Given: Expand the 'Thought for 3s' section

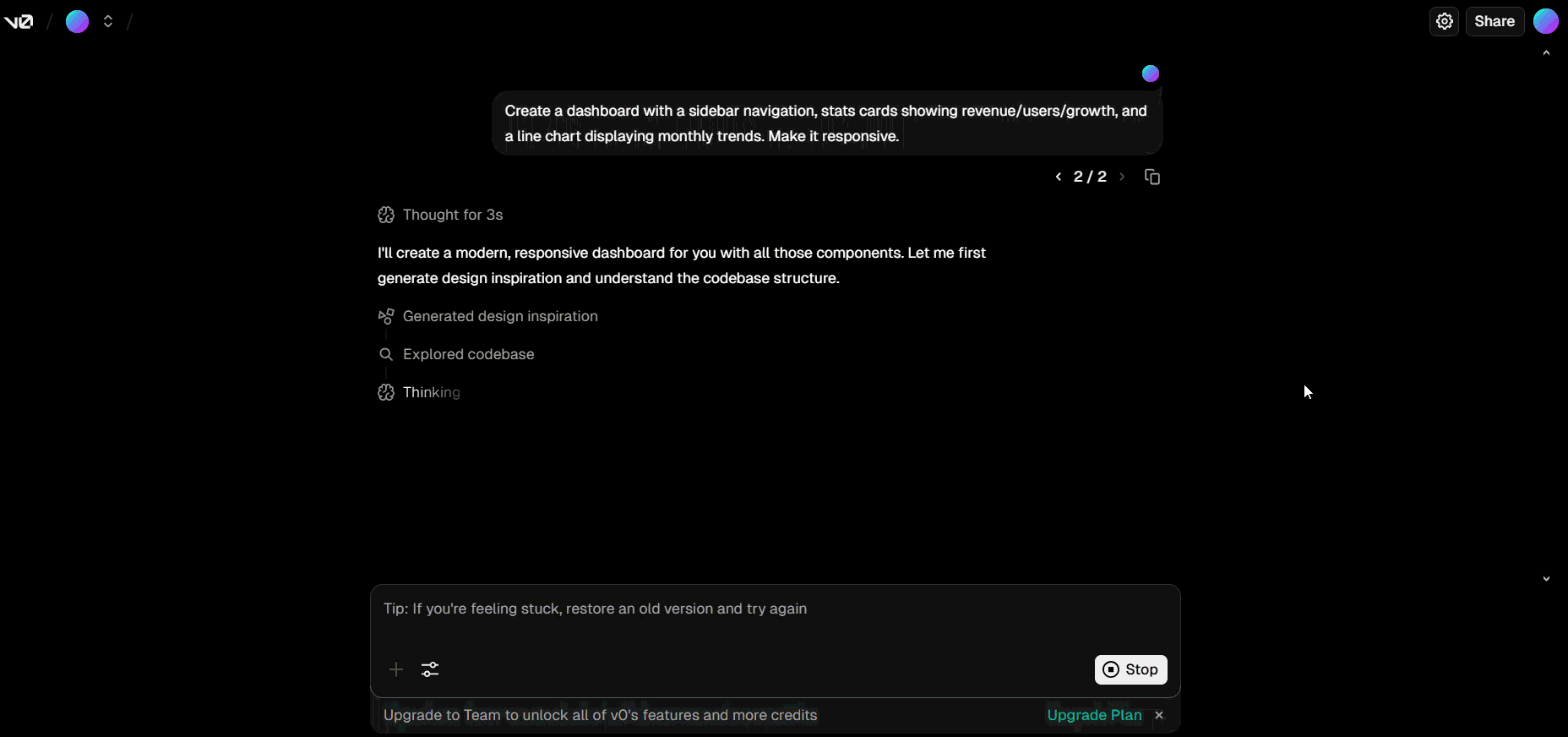Looking at the screenshot, I should [453, 215].
